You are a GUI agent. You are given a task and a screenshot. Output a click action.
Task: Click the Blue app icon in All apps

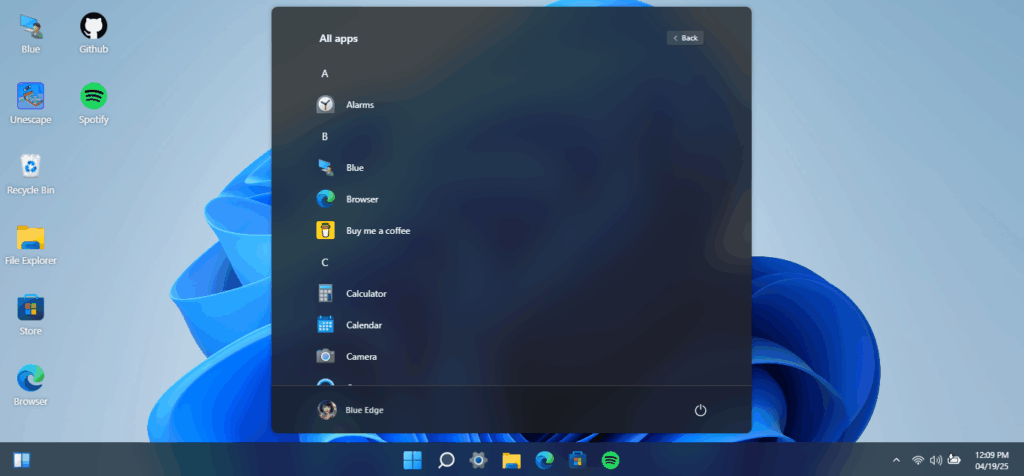[x=325, y=168]
